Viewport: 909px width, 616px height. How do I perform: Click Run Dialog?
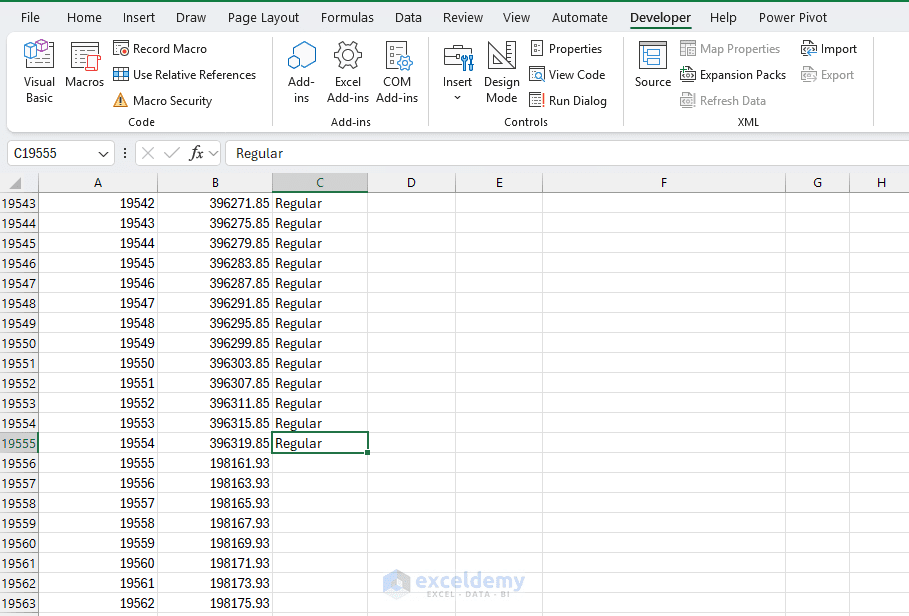click(568, 101)
